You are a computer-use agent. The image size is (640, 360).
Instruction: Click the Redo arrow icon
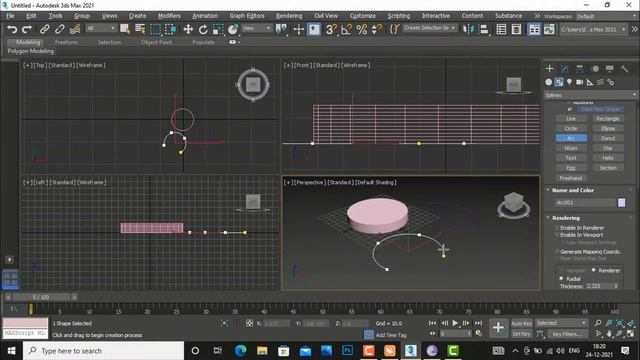point(27,29)
